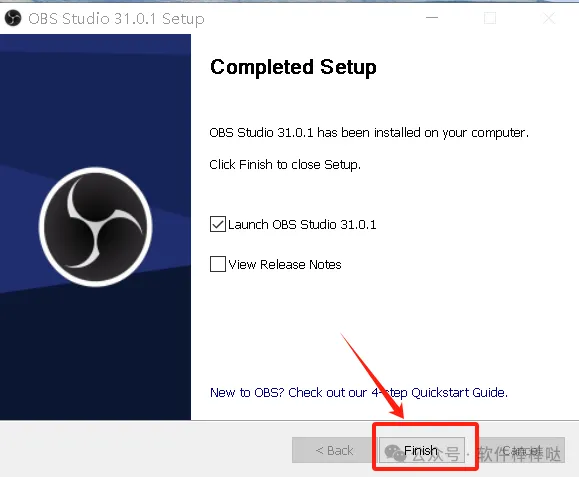Viewport: 579px width, 477px height.
Task: Click the OBS icon in the title bar
Action: 13,18
